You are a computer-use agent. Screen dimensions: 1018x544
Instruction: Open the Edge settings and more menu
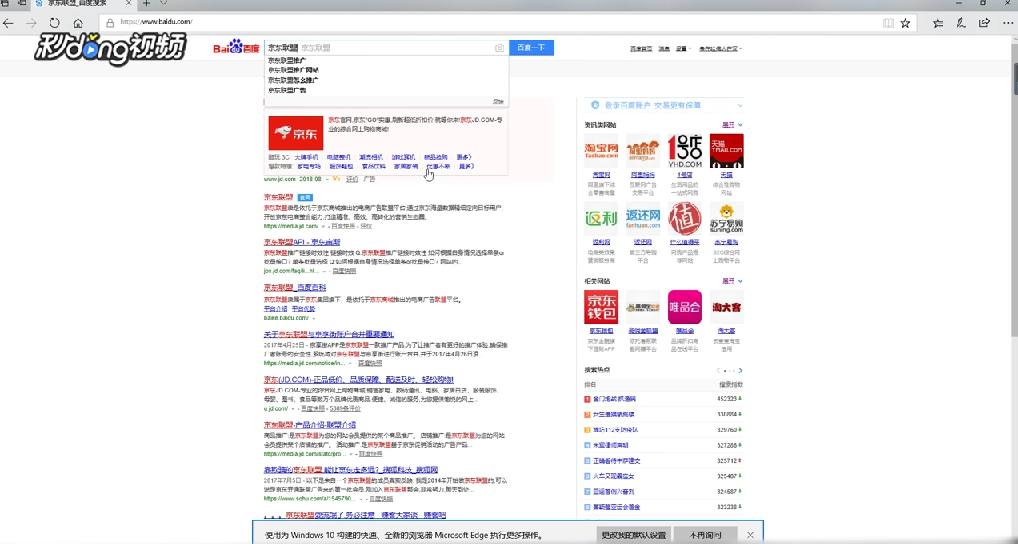tap(1008, 23)
